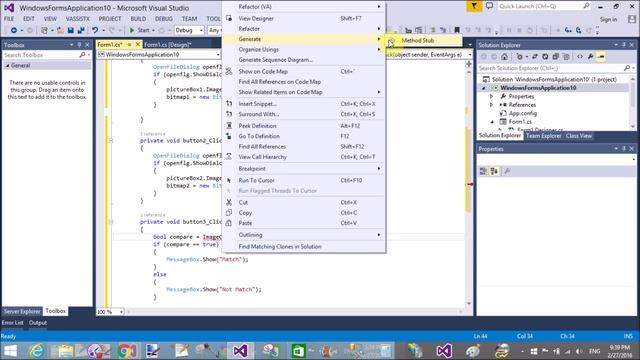The image size is (640, 360).
Task: Collapse the button2_Click method outline box
Action: point(111,140)
